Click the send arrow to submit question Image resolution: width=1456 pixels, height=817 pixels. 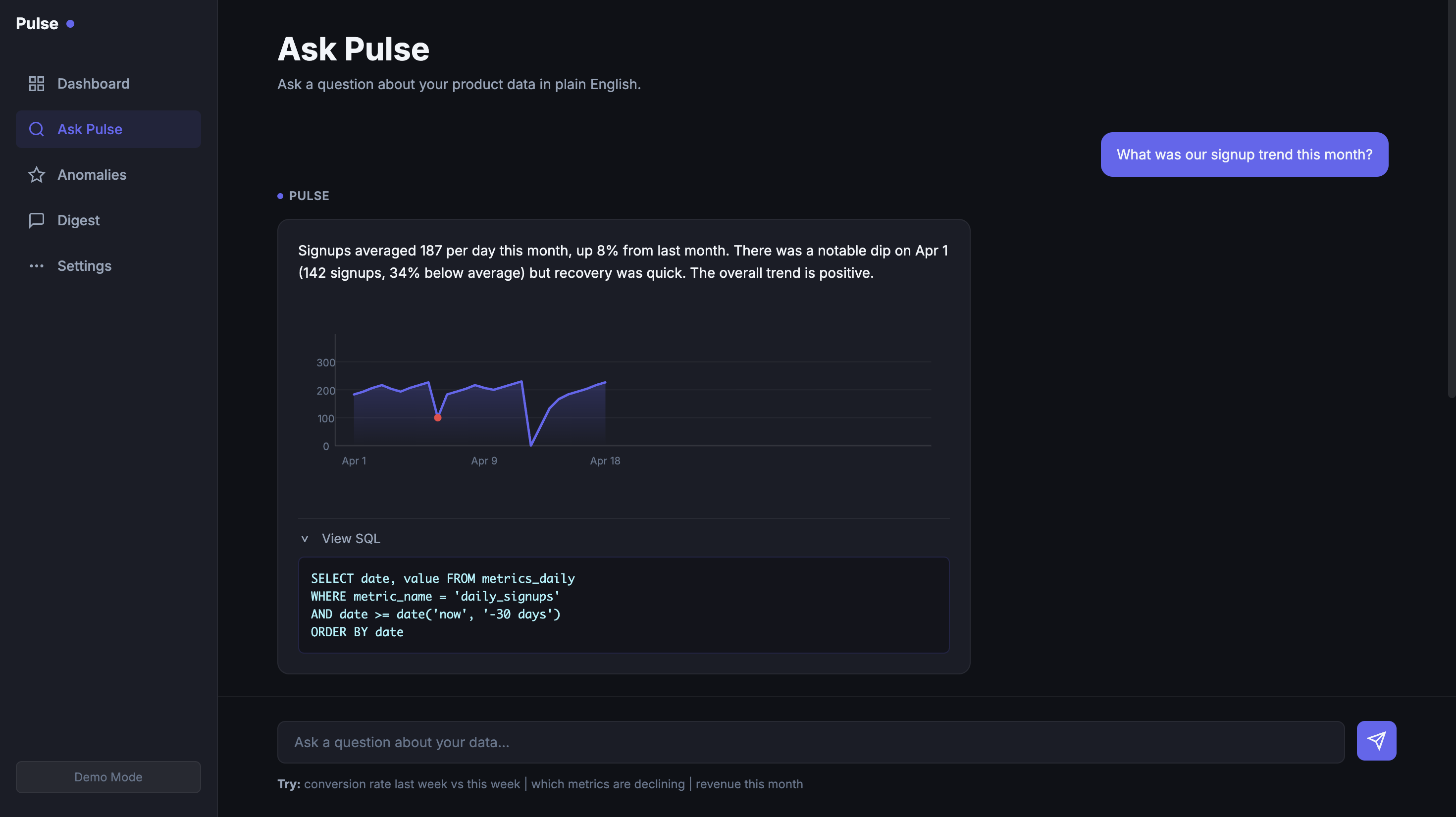coord(1377,740)
